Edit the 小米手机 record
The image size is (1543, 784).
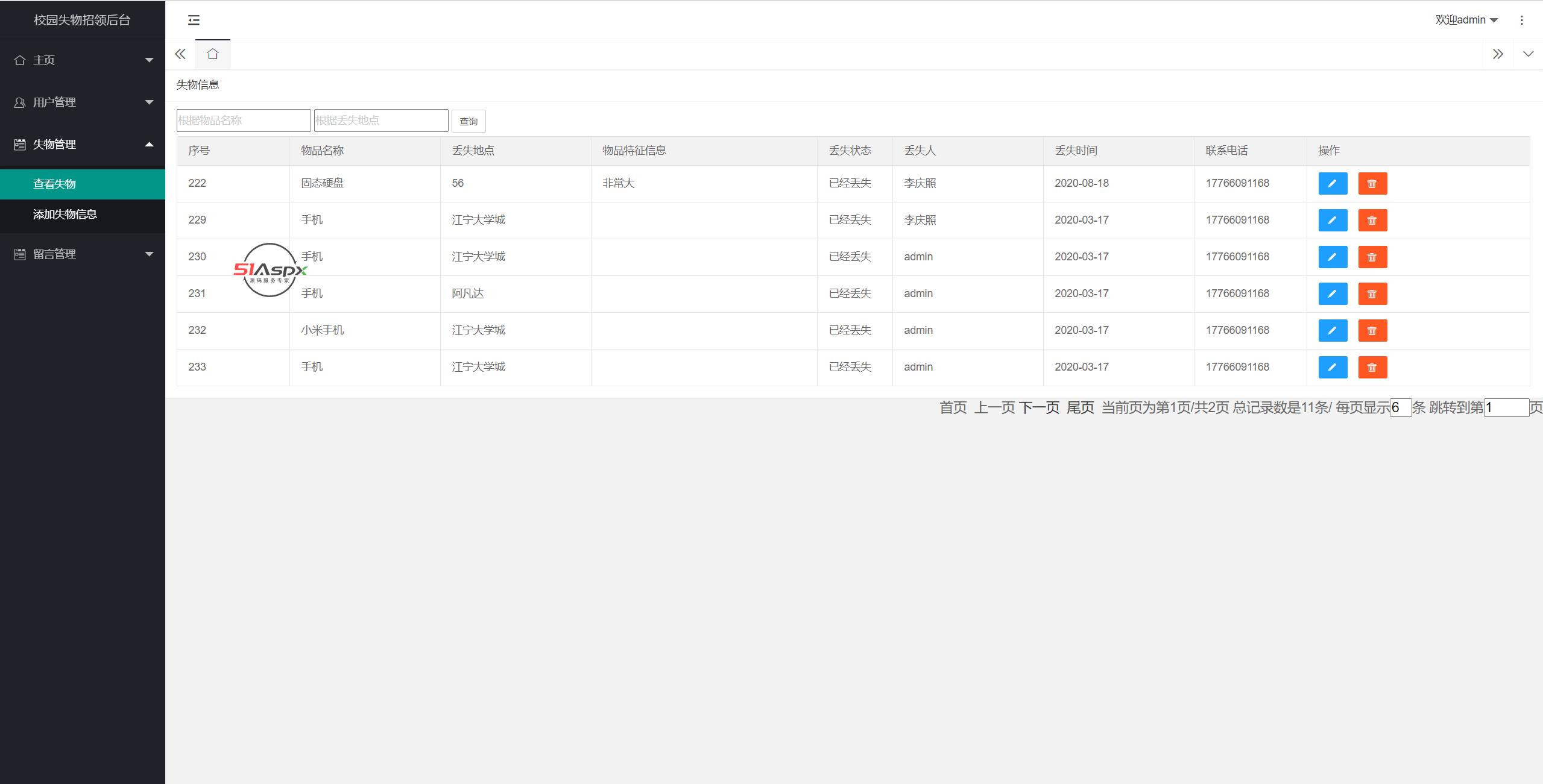1333,330
